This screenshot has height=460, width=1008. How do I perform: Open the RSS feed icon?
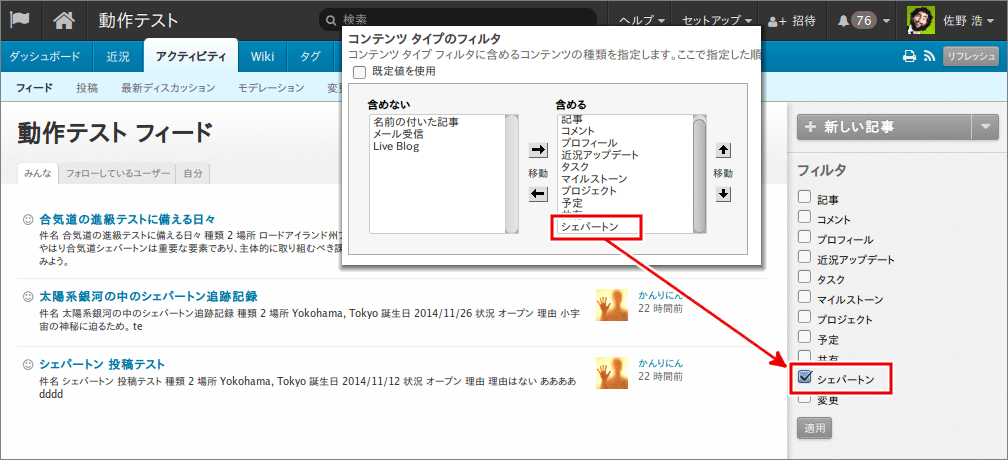[x=928, y=57]
